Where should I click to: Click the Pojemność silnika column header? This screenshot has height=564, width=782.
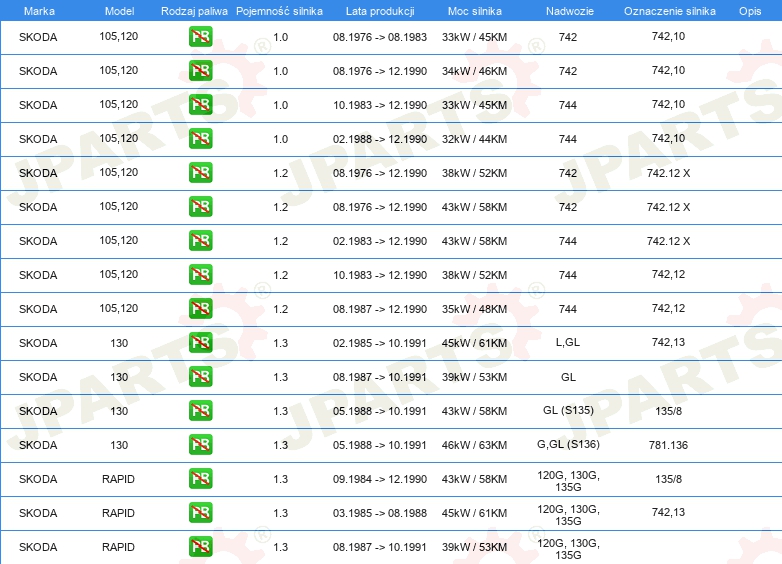click(x=279, y=11)
